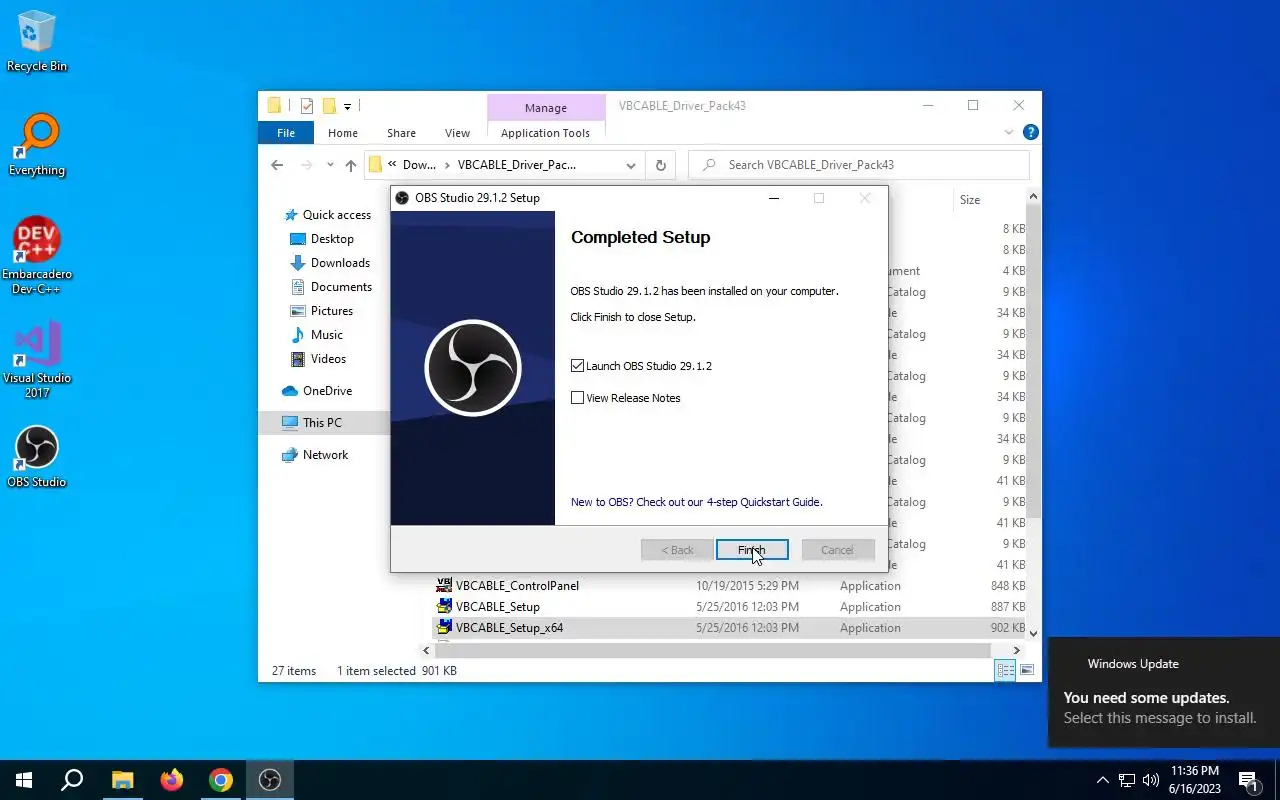
Task: Switch to OBS Studio taskbar icon
Action: click(270, 780)
